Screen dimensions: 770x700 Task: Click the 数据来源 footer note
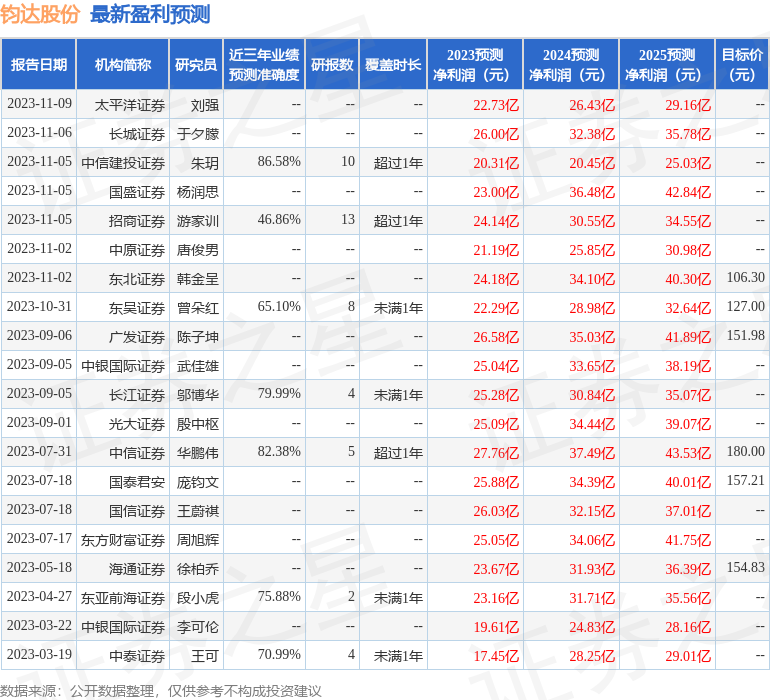tap(161, 691)
